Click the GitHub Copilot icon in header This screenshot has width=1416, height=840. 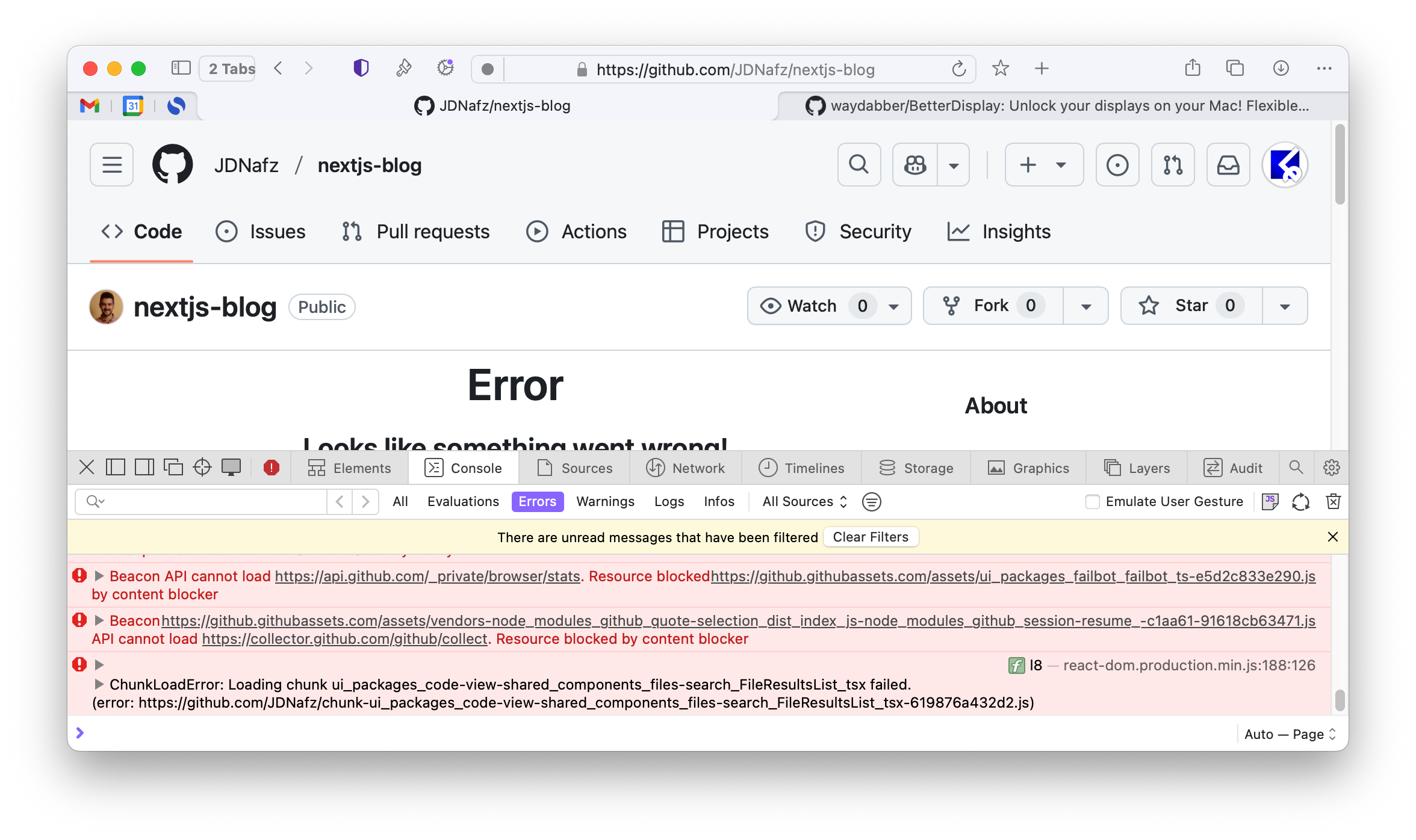914,165
